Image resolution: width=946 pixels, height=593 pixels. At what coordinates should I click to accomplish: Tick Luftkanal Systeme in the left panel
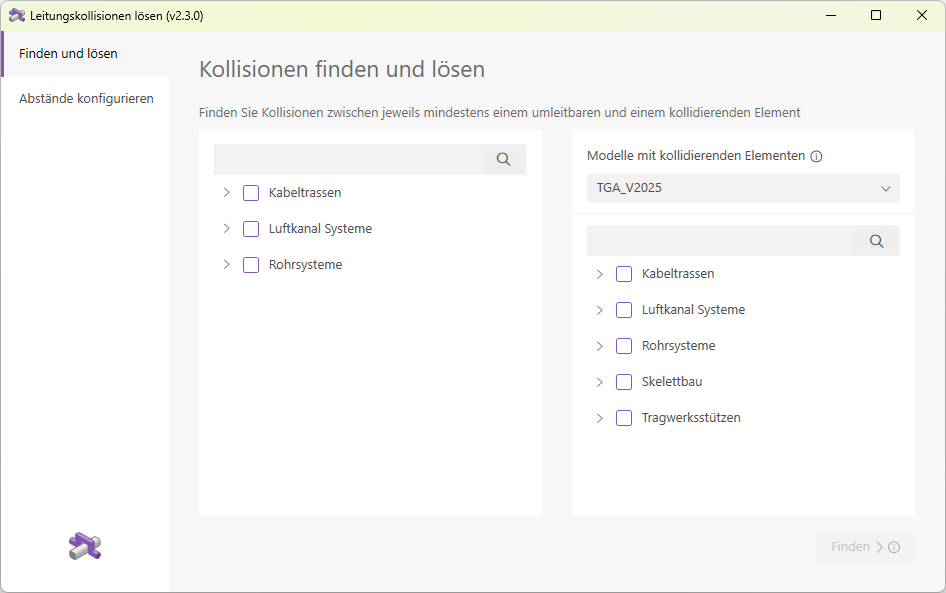[x=250, y=228]
